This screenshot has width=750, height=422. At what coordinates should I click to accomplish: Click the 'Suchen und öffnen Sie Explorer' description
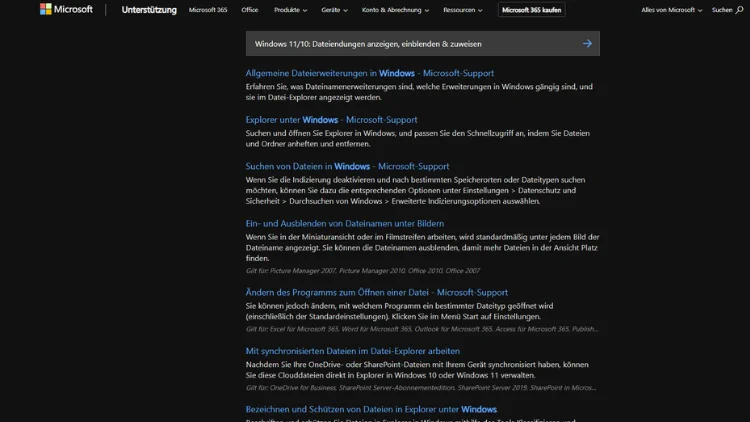[x=418, y=138]
